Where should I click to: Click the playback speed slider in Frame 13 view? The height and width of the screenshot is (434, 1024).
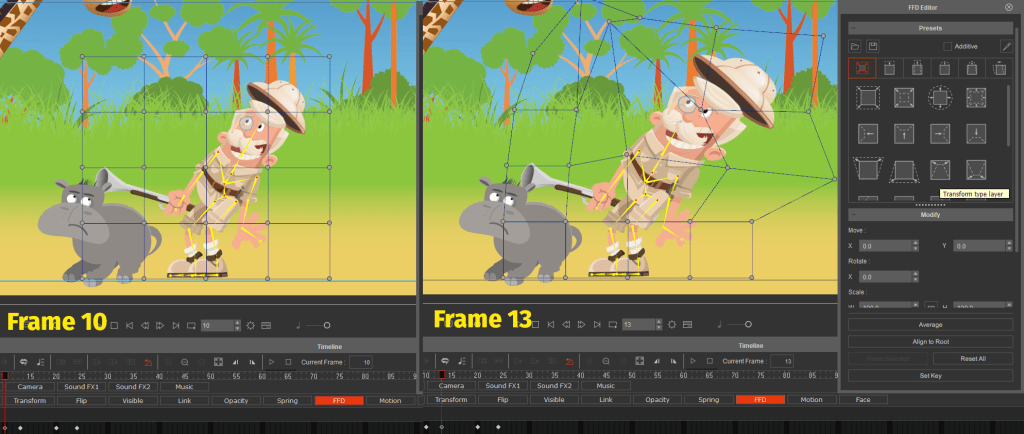click(739, 324)
